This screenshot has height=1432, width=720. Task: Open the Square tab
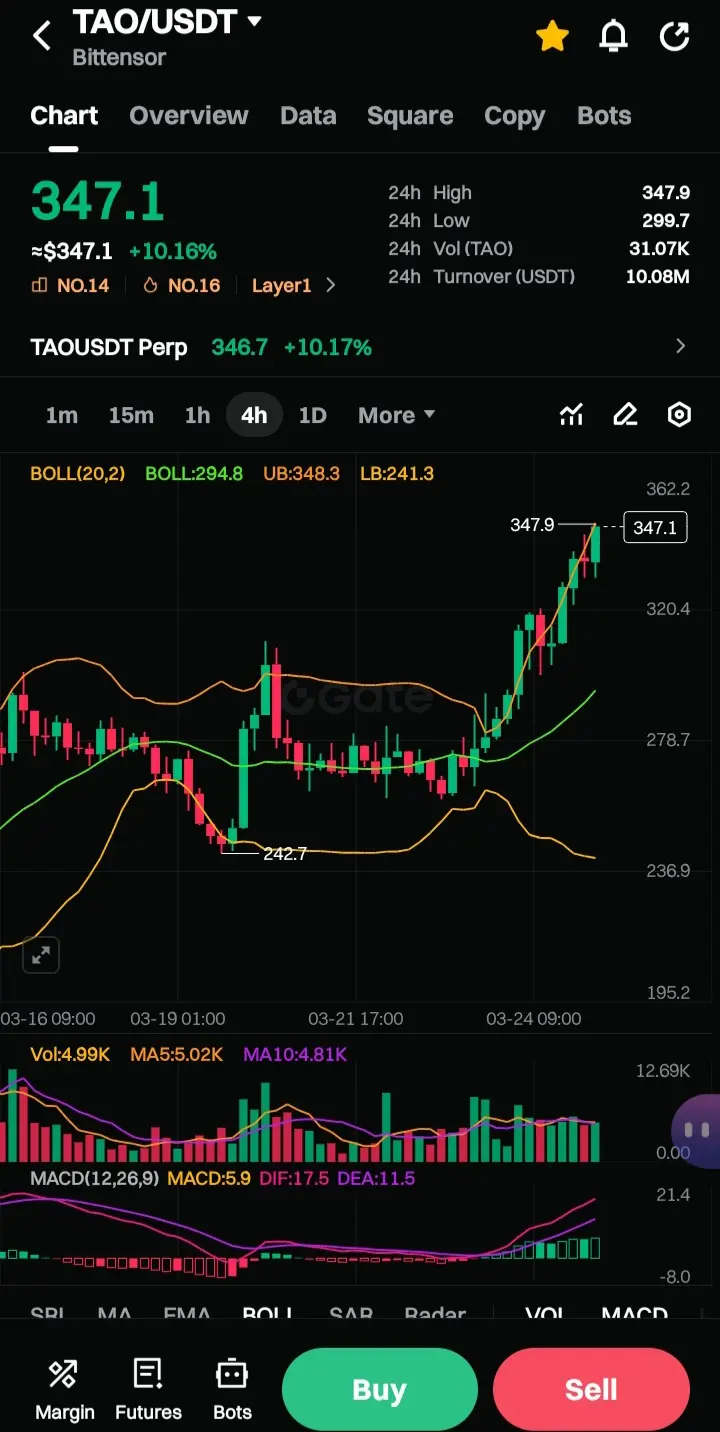(410, 116)
